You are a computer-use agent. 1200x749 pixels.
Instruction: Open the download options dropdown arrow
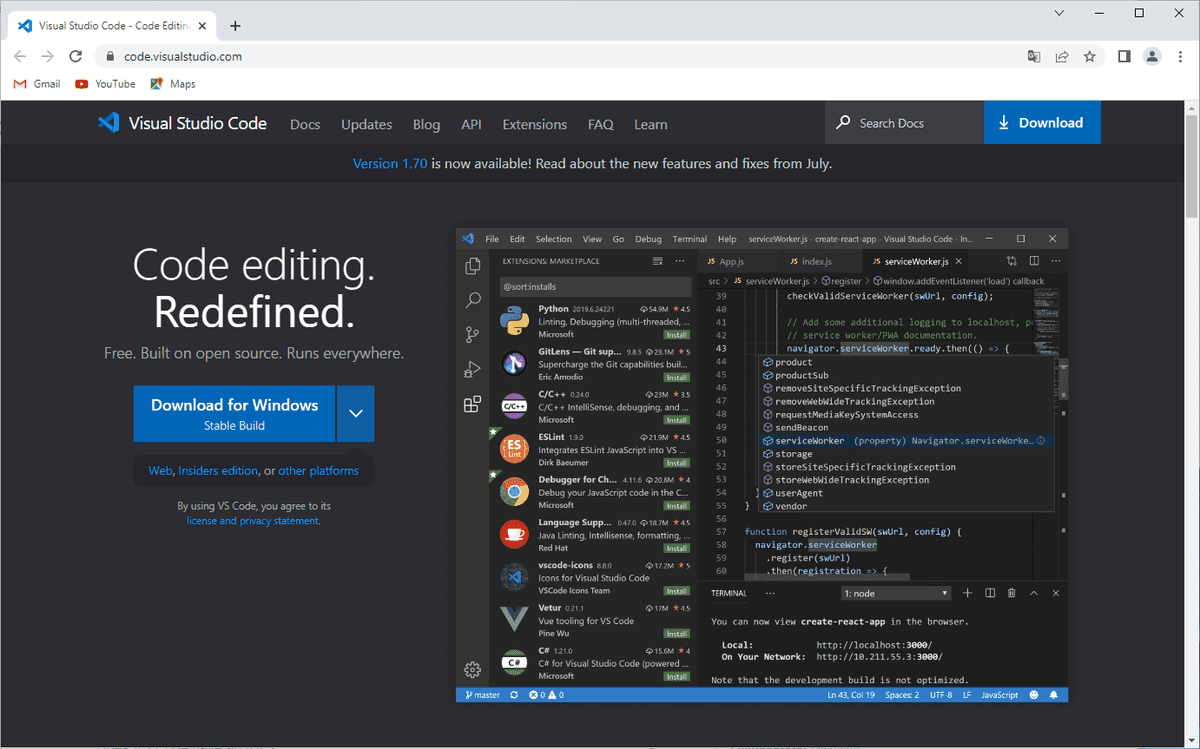point(356,413)
